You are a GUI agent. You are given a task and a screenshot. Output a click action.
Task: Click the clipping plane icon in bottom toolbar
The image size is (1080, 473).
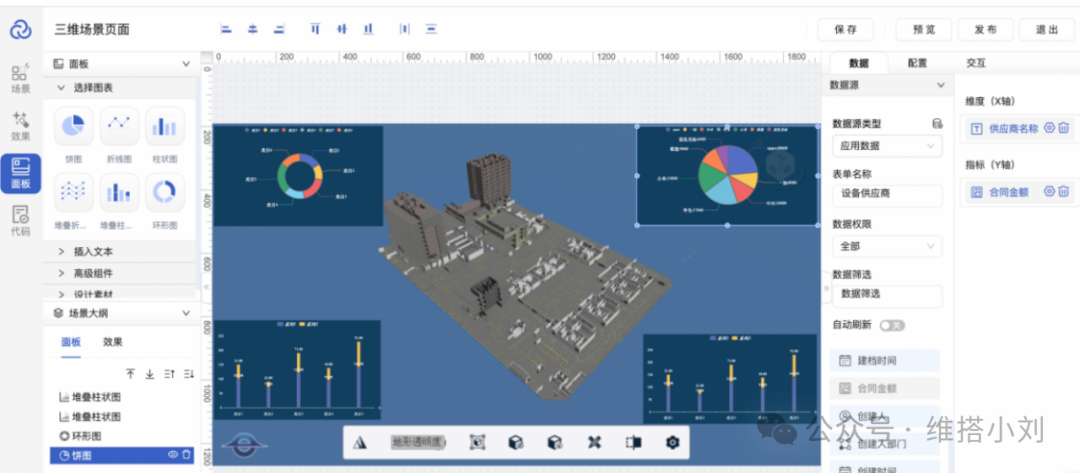pyautogui.click(x=633, y=443)
